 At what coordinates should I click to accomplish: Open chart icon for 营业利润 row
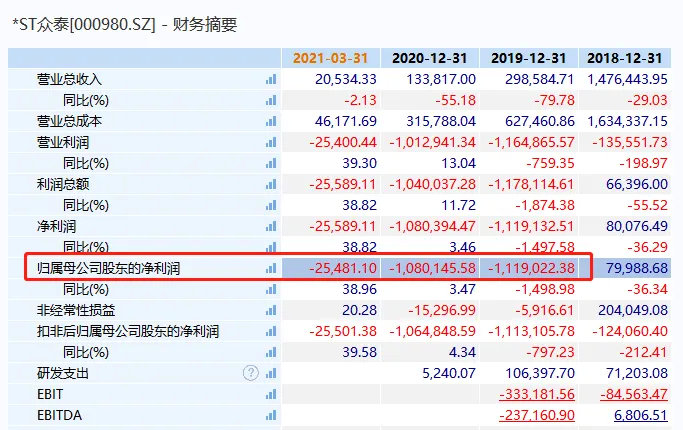271,142
